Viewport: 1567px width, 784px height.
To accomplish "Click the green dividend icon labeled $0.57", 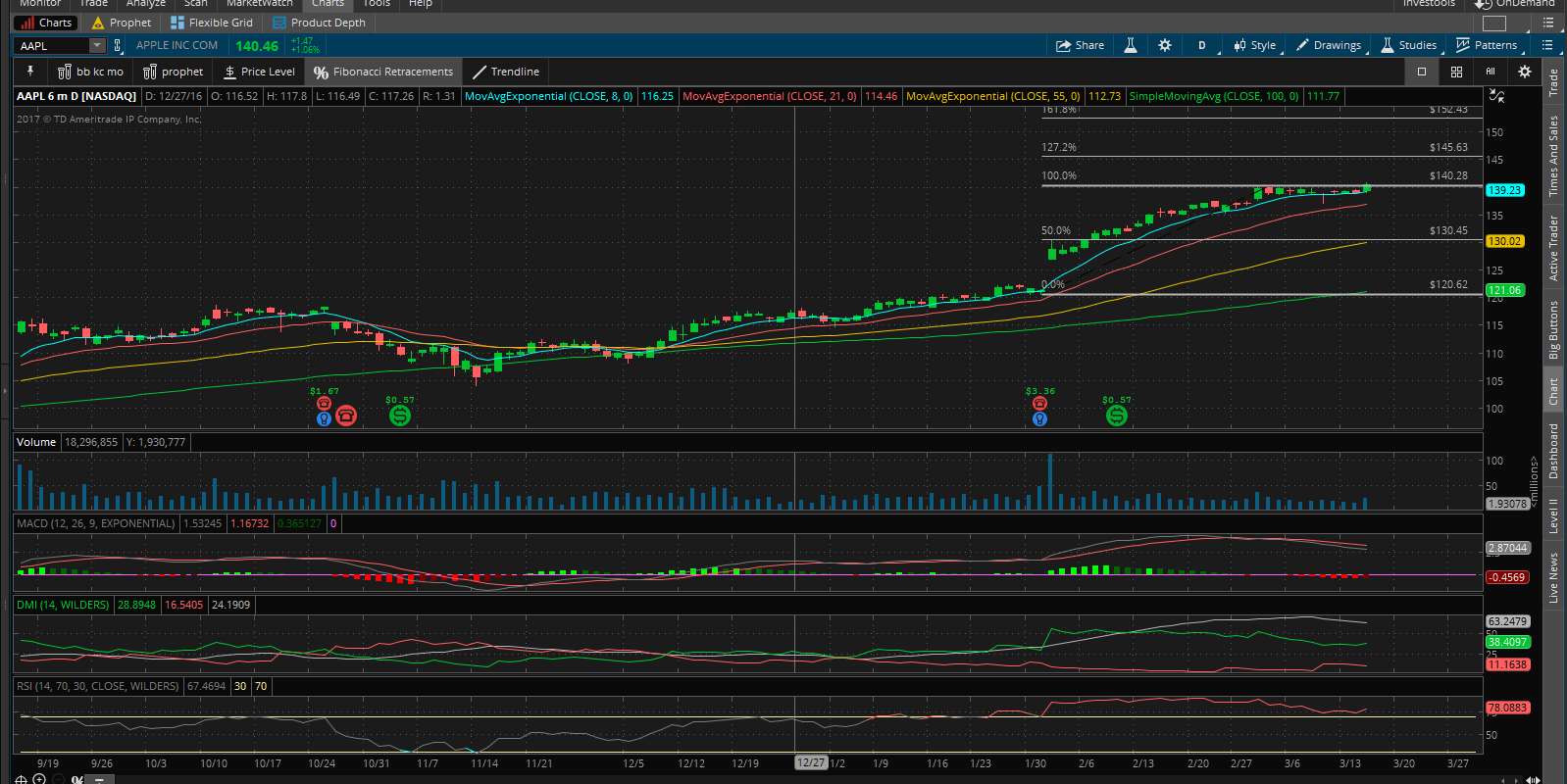I will [399, 416].
